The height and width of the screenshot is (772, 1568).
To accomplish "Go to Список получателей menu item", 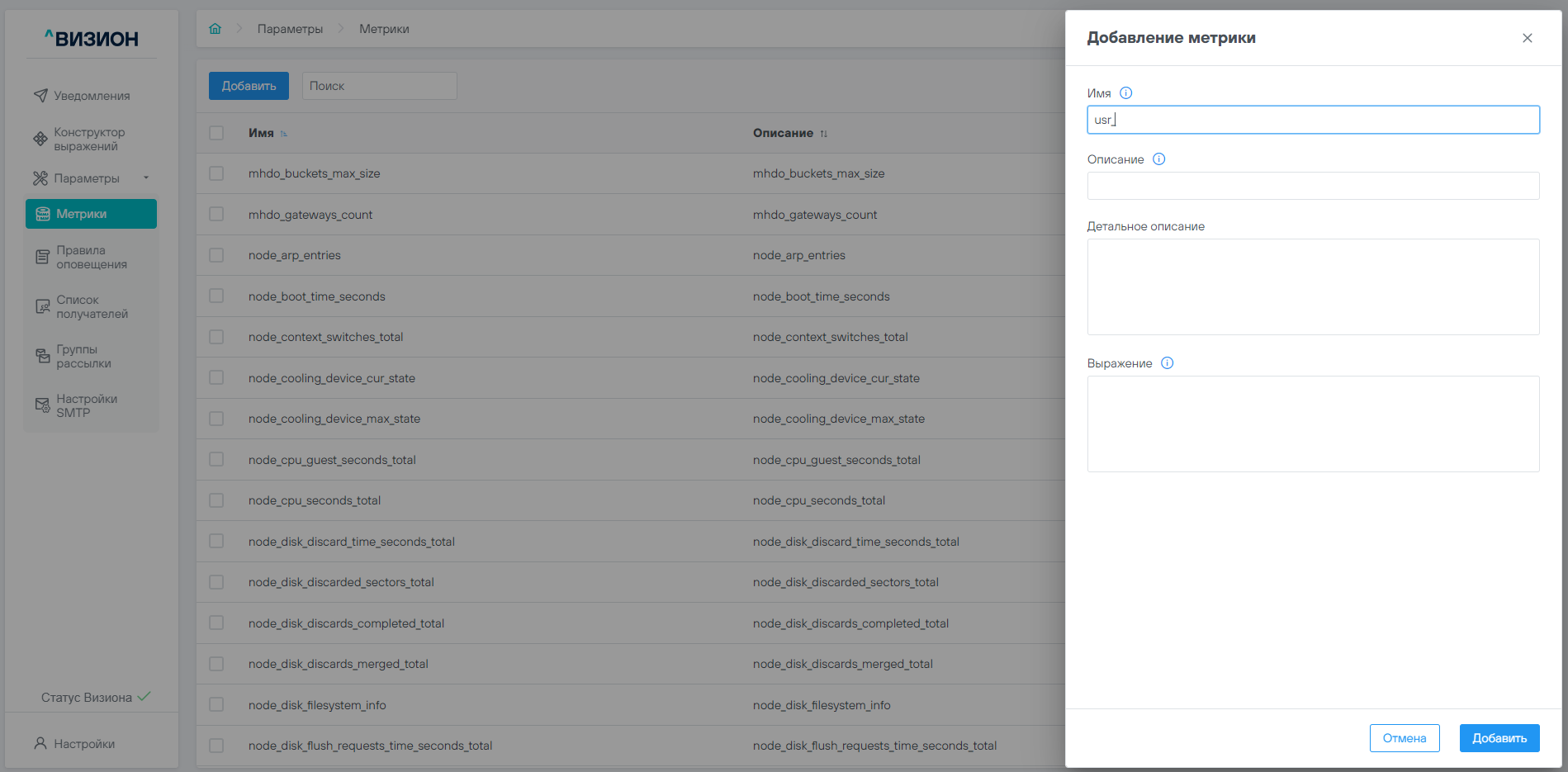I will click(x=91, y=306).
